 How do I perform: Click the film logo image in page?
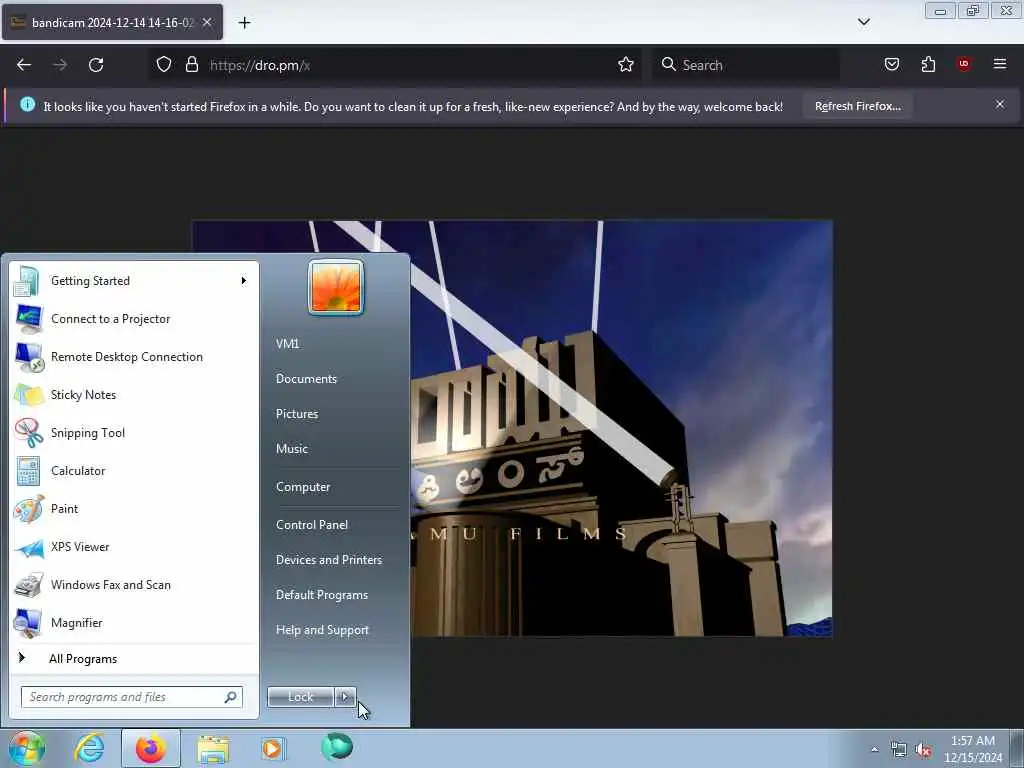(512, 428)
